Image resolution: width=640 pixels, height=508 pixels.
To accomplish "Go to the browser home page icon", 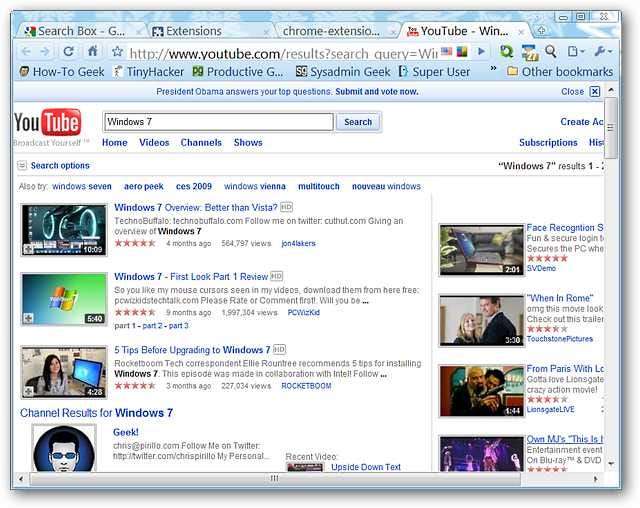I will 92,51.
